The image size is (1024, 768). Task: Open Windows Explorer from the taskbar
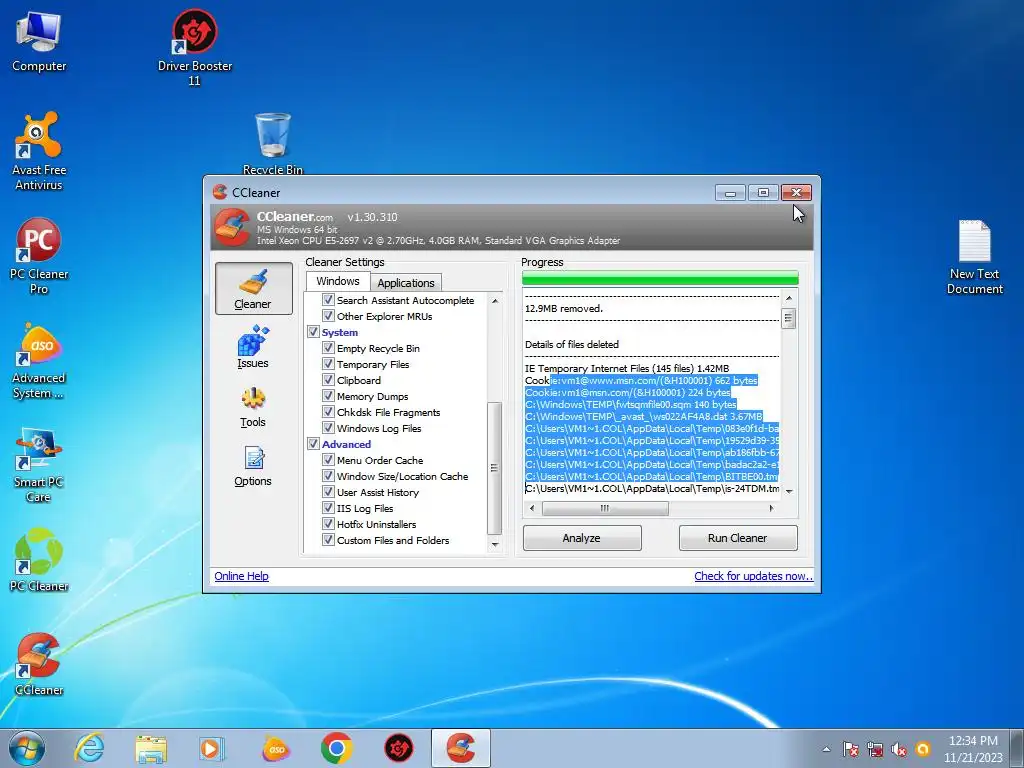[151, 748]
